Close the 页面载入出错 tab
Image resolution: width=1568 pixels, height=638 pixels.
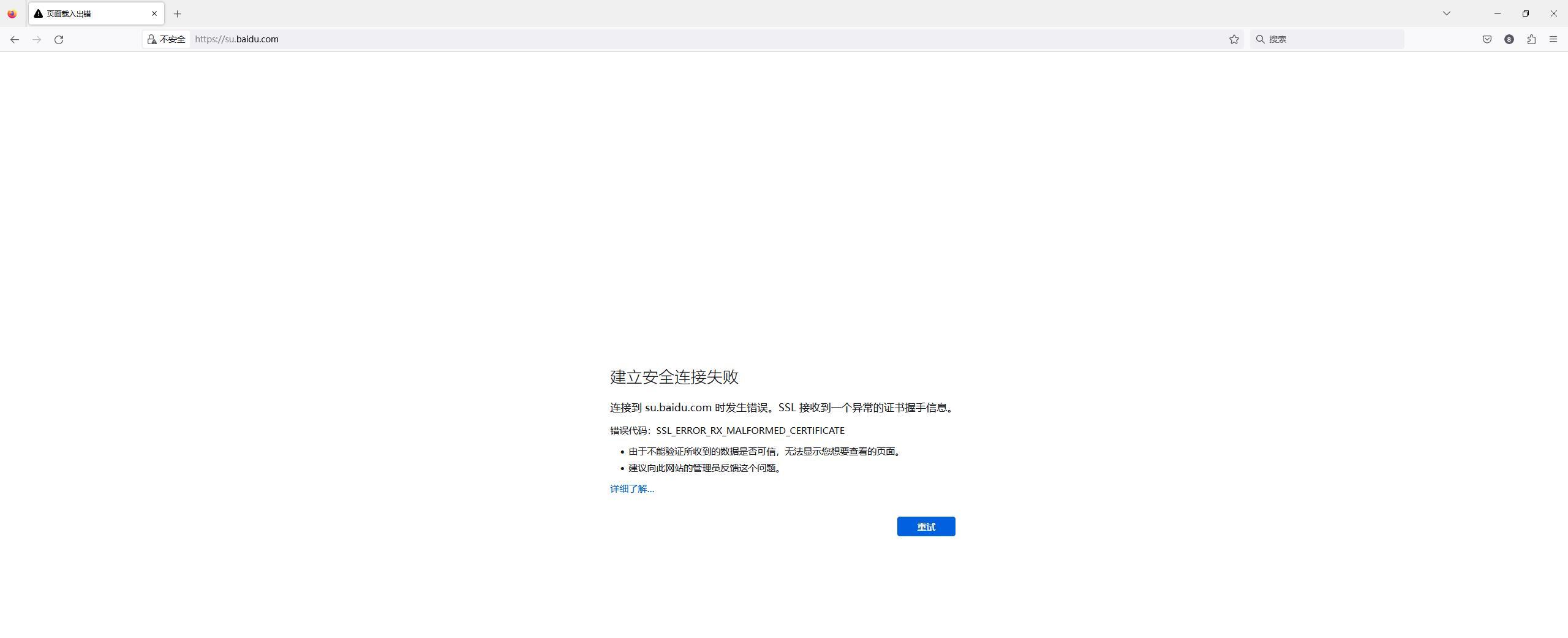pyautogui.click(x=154, y=13)
